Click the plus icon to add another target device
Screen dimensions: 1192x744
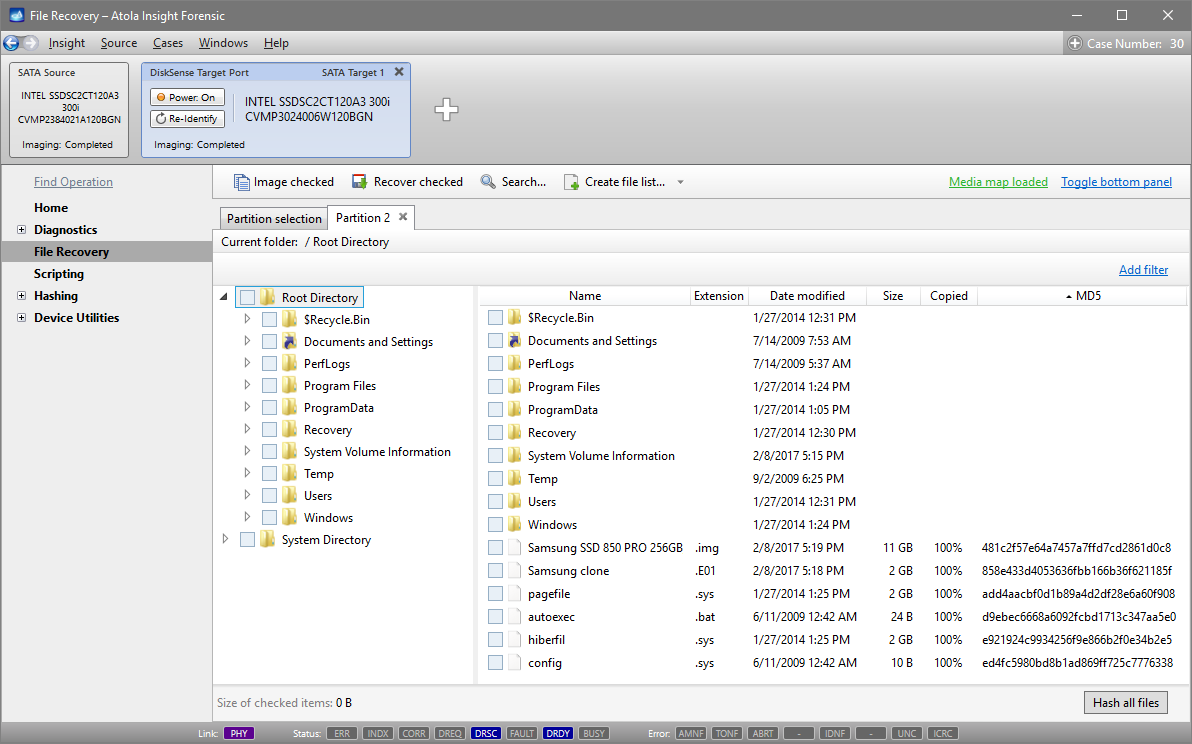coord(446,110)
